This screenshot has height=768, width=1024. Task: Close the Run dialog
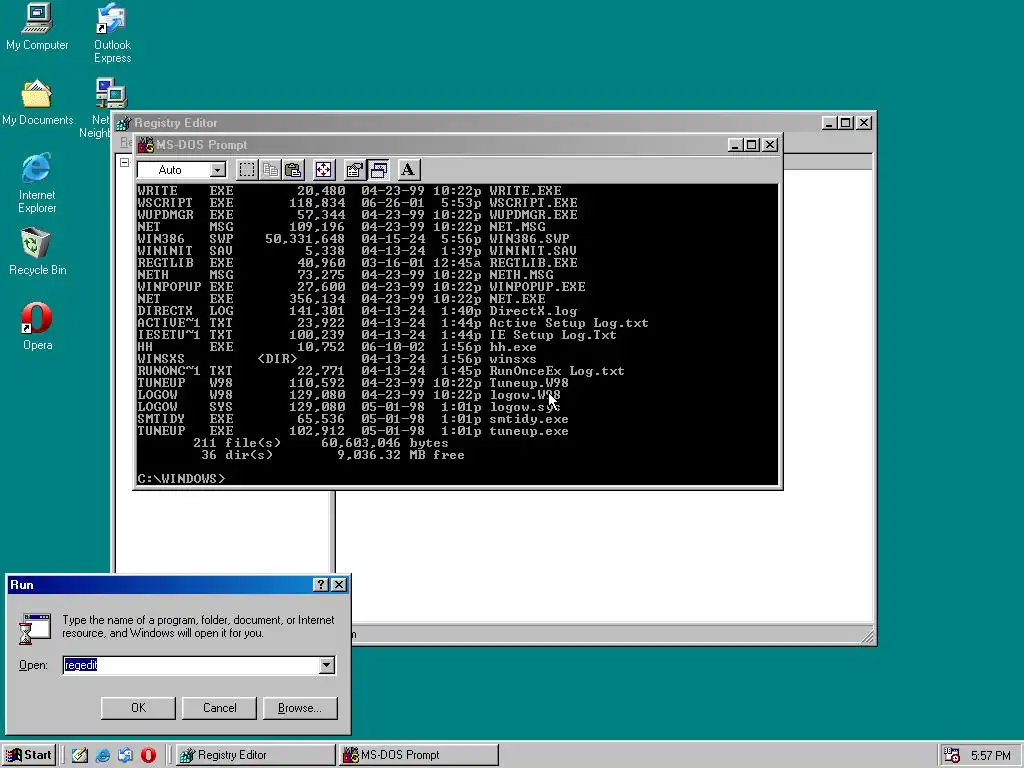tap(339, 584)
